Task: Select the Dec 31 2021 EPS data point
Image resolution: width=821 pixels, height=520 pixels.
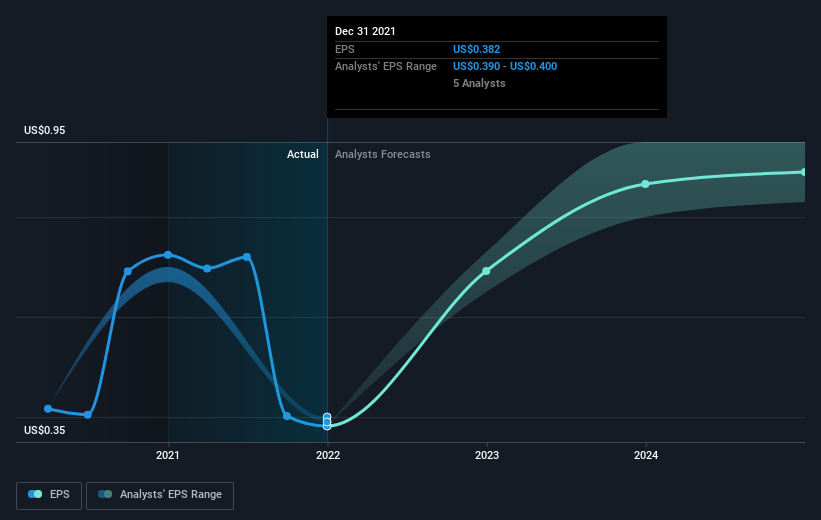Action: 327,422
